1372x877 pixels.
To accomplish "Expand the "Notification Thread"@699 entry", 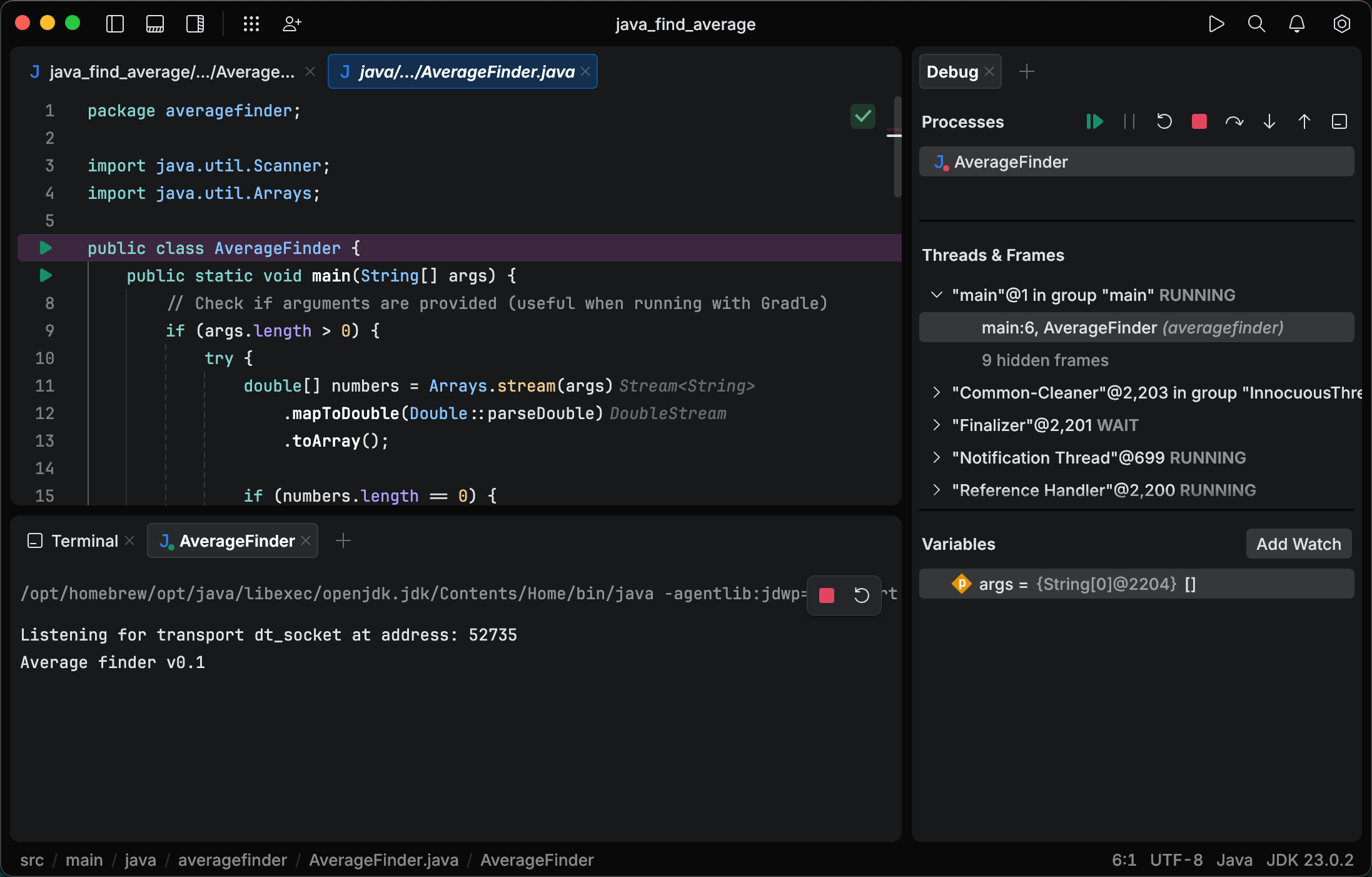I will tap(936, 457).
